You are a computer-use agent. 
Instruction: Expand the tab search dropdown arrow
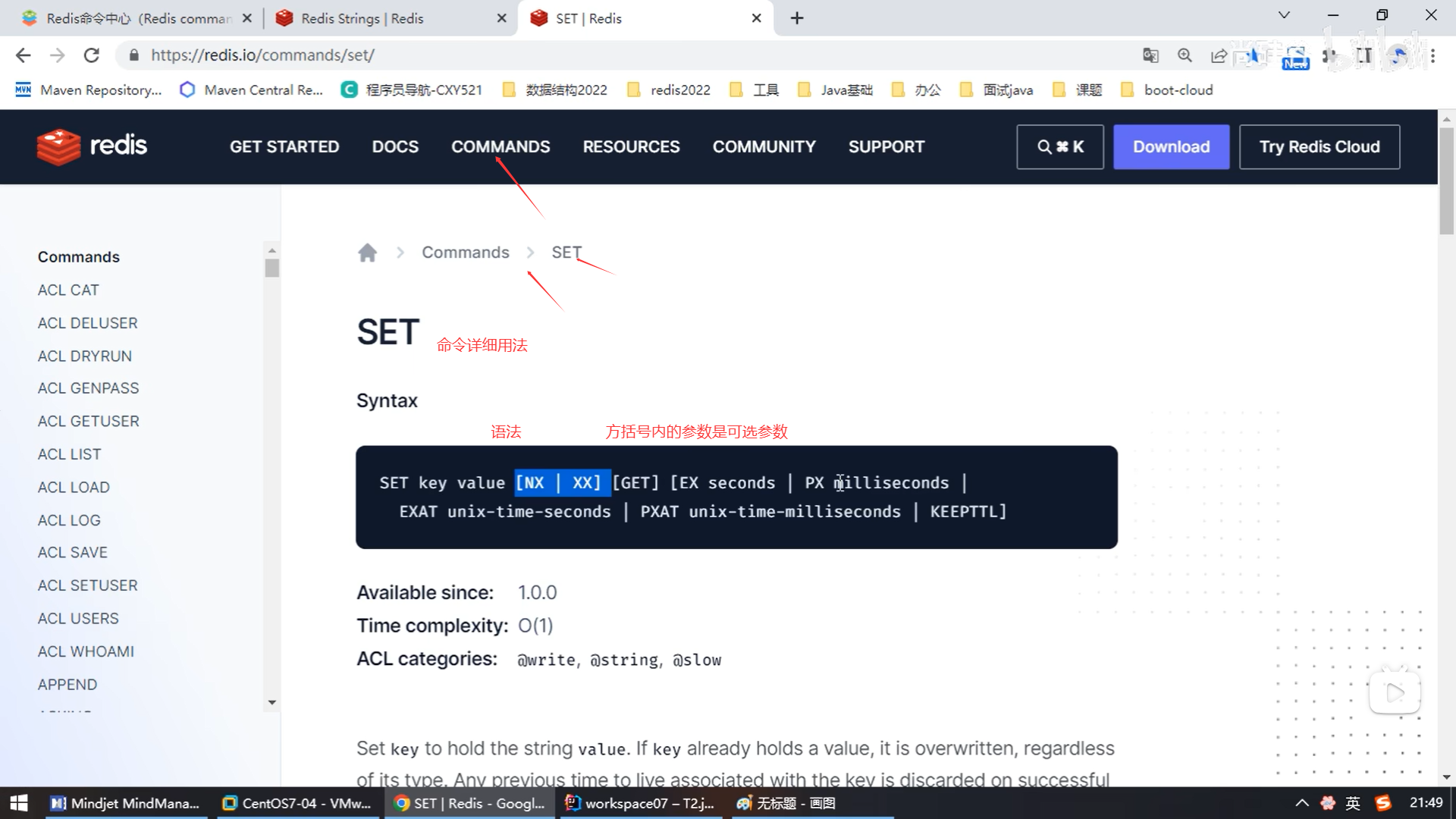[1284, 15]
